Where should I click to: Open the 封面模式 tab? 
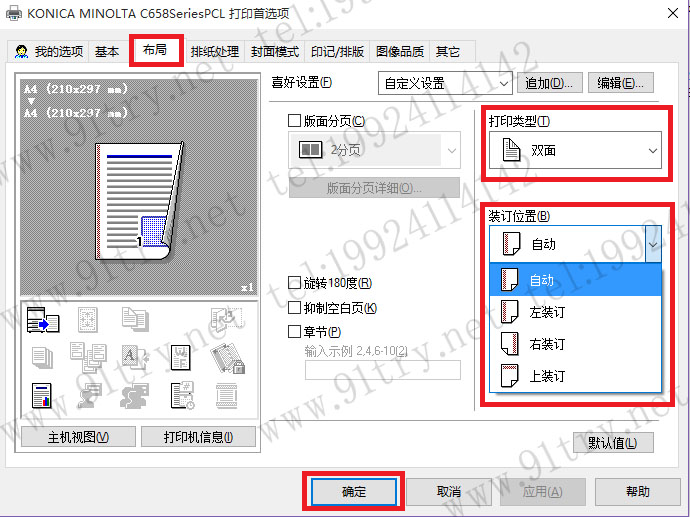tap(275, 51)
